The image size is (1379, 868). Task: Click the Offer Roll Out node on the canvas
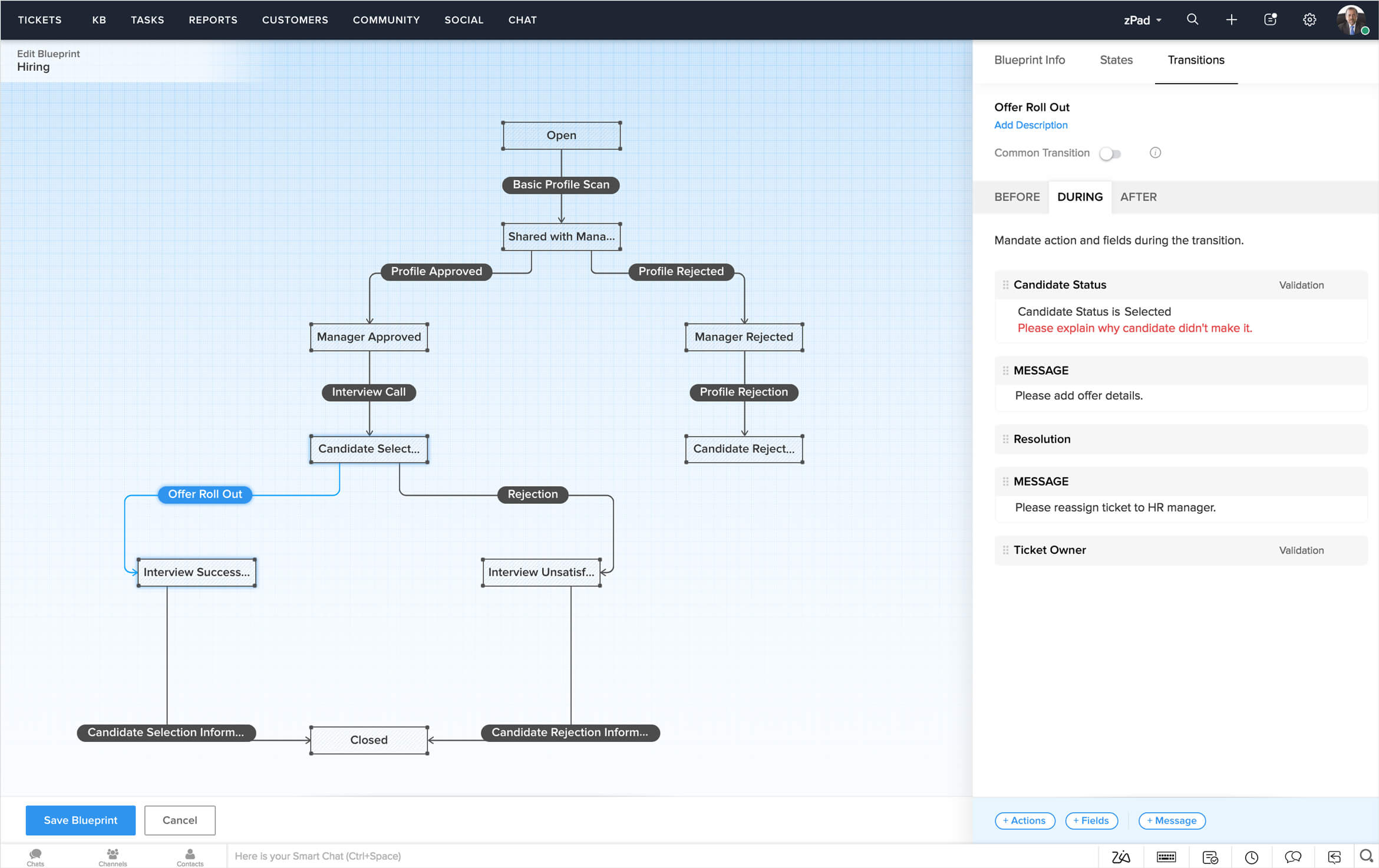pyautogui.click(x=205, y=494)
